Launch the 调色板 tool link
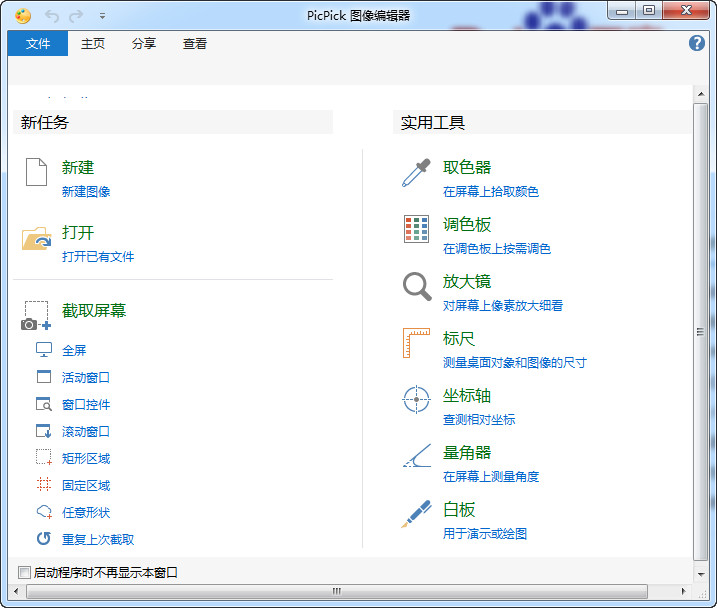This screenshot has width=717, height=608. click(x=467, y=224)
